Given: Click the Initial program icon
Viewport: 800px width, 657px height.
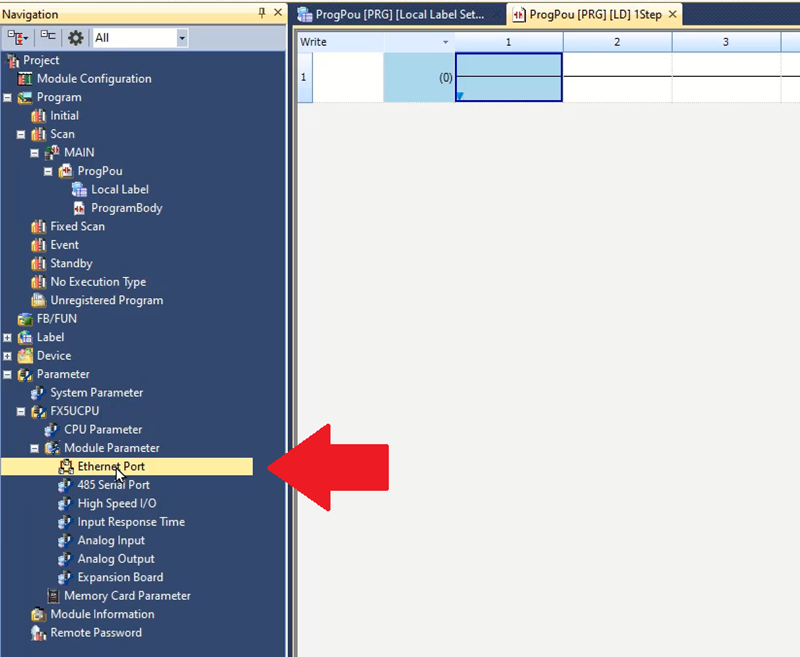Looking at the screenshot, I should [x=38, y=116].
